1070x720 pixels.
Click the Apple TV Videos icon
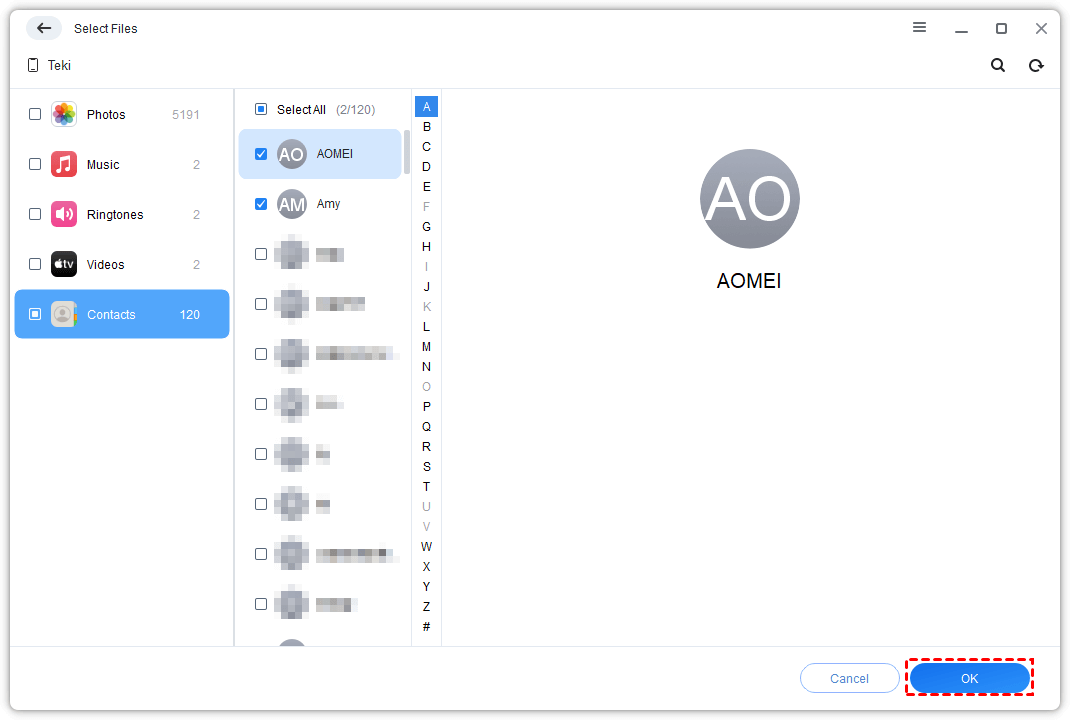64,264
